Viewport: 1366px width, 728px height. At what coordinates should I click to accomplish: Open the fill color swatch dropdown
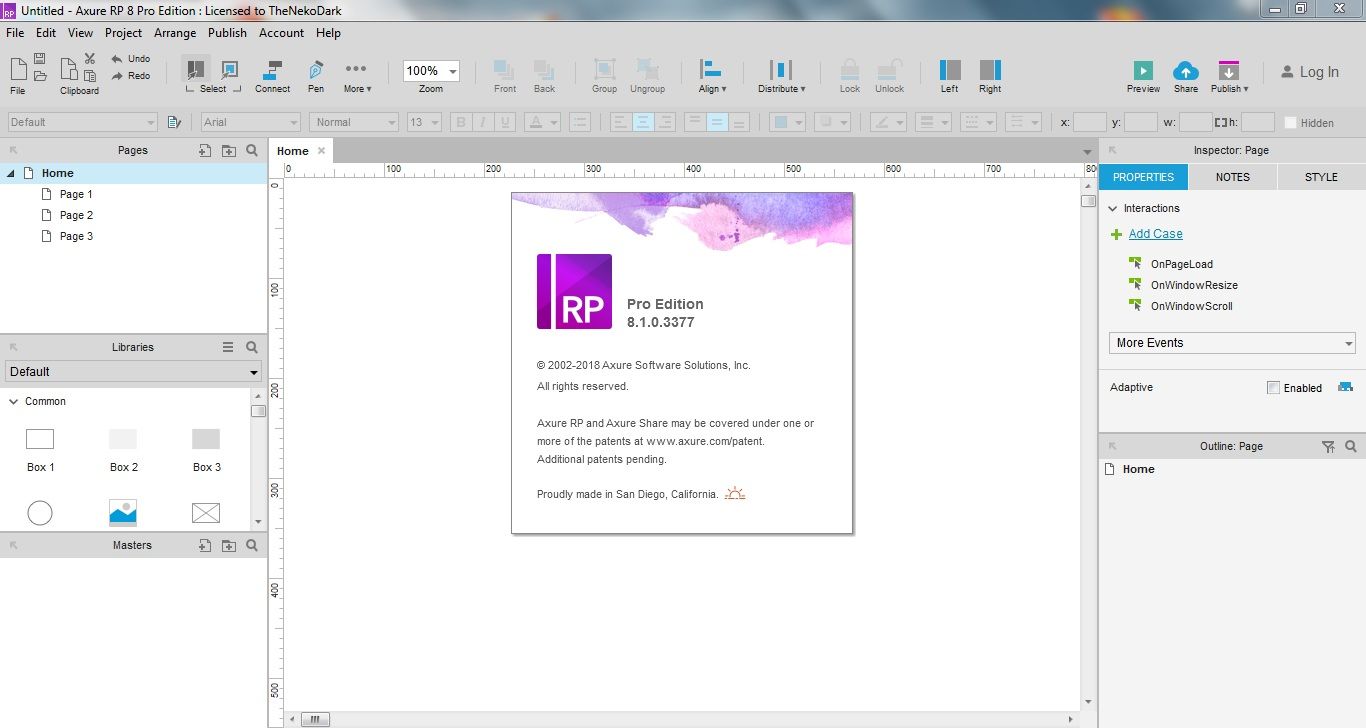coord(788,122)
